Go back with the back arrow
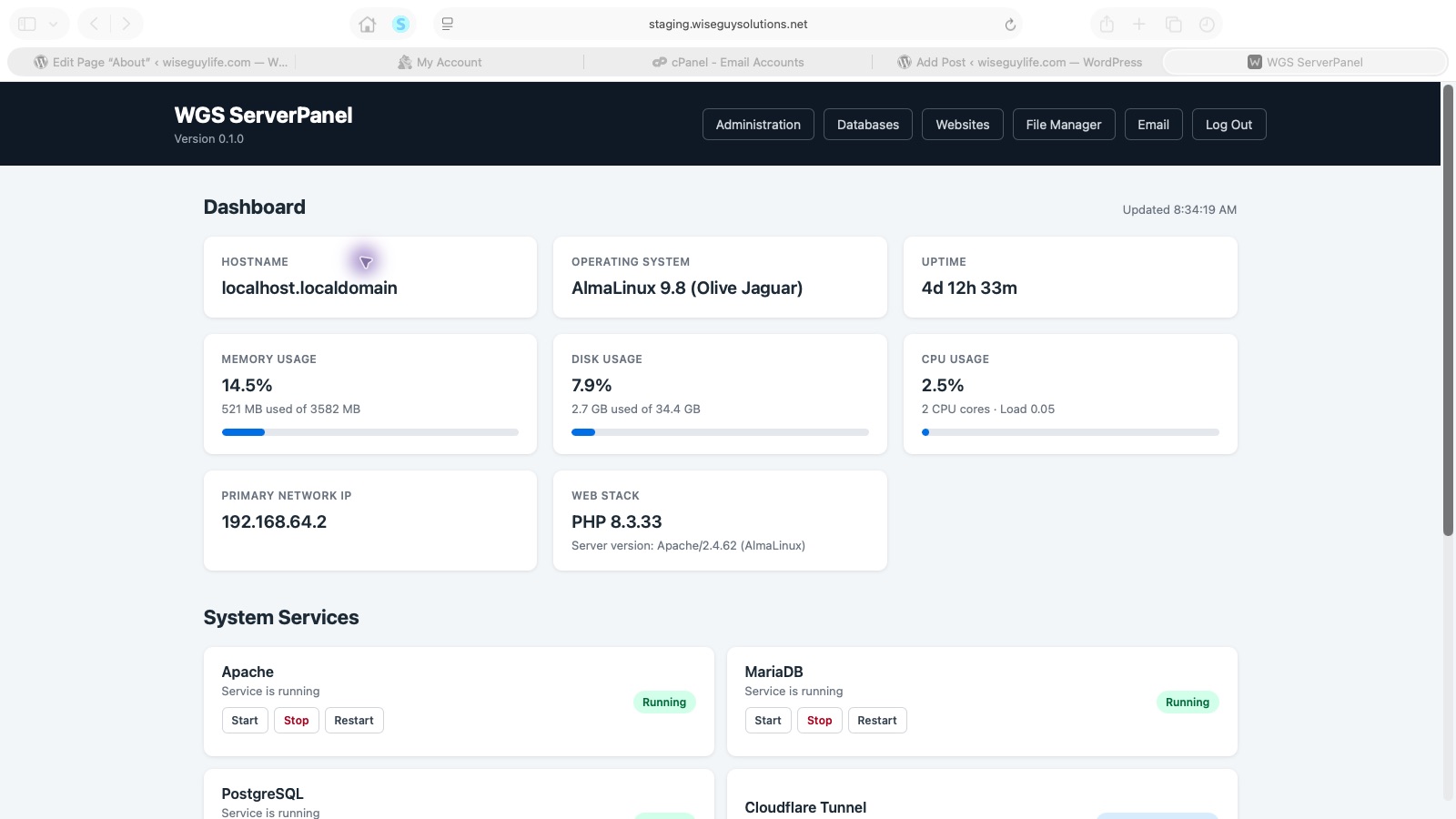Viewport: 1456px width, 819px height. (94, 24)
